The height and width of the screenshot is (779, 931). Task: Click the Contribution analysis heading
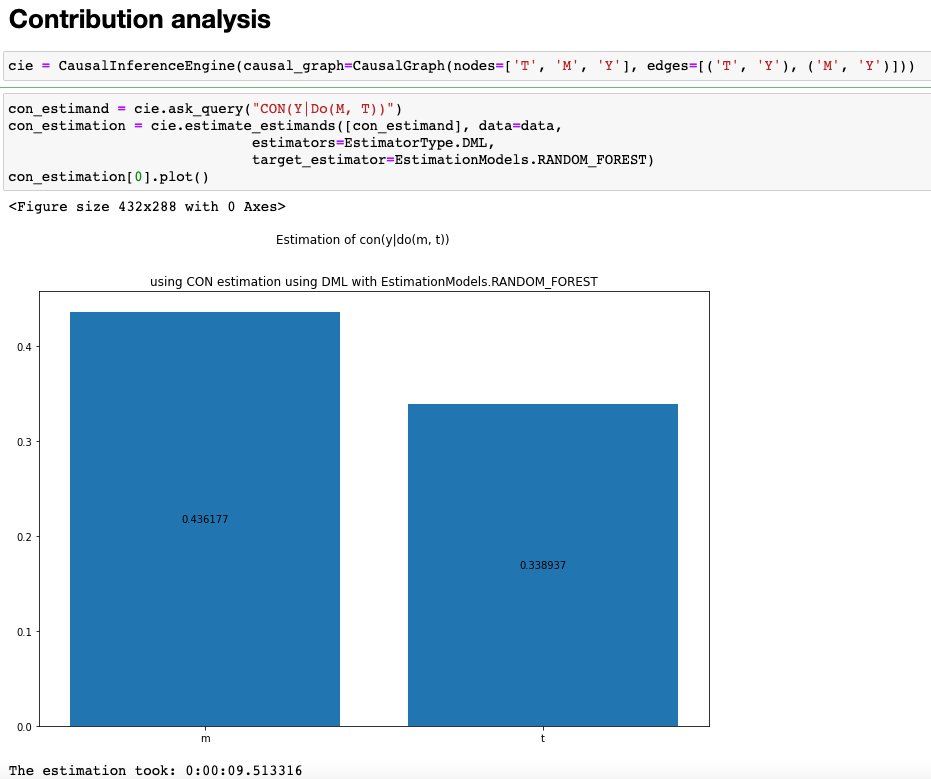[140, 20]
